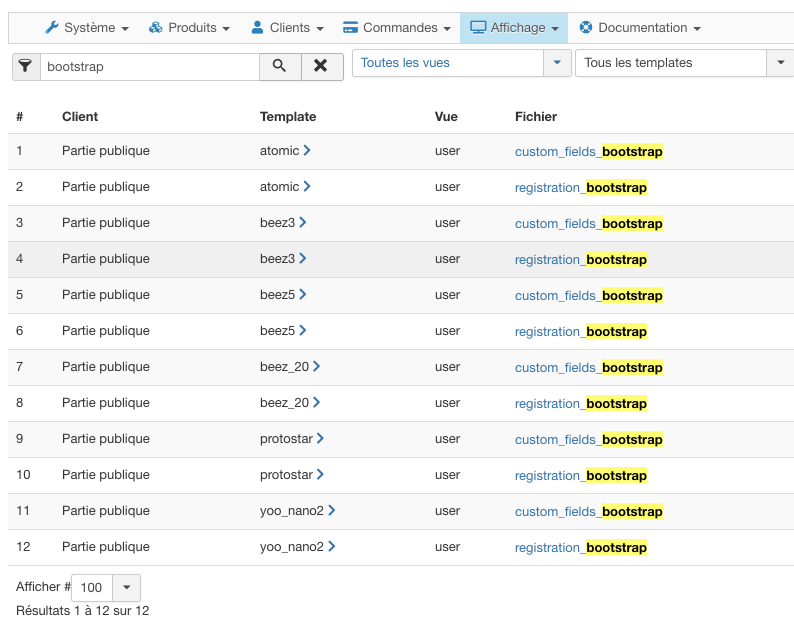The image size is (794, 634).
Task: Focus the search field containing 'bootstrap'
Action: pos(150,67)
